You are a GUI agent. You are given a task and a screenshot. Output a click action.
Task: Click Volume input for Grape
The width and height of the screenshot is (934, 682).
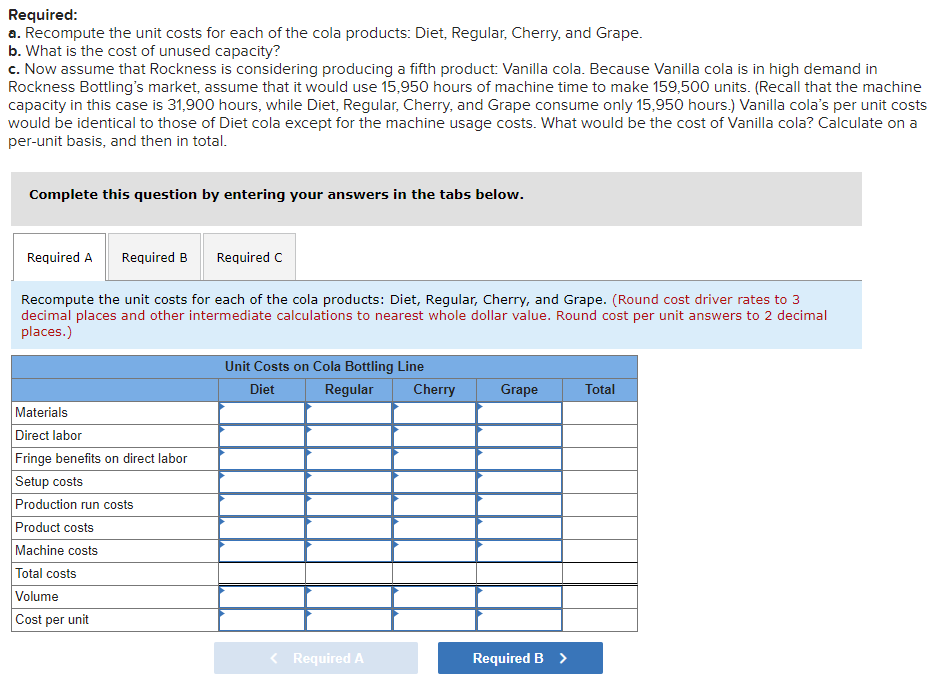point(519,597)
